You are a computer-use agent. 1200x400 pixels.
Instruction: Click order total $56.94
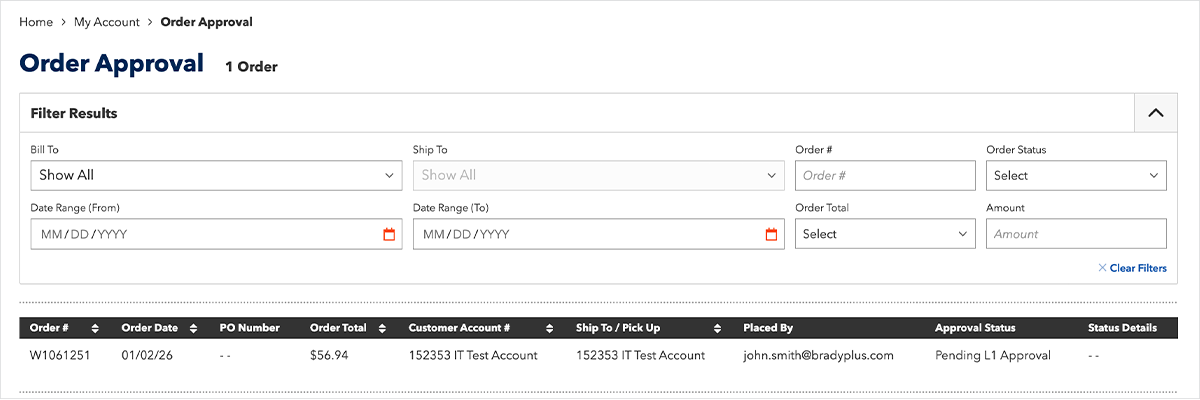pos(329,355)
